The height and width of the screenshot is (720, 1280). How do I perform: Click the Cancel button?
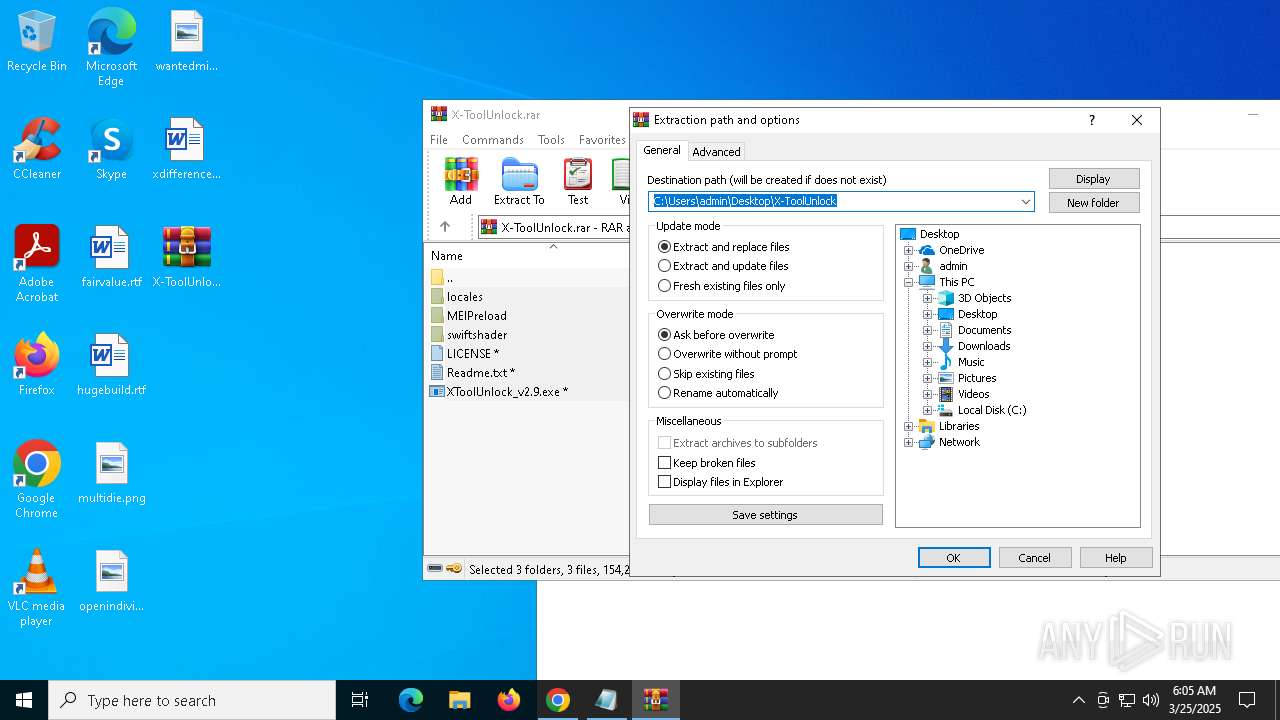(x=1035, y=558)
